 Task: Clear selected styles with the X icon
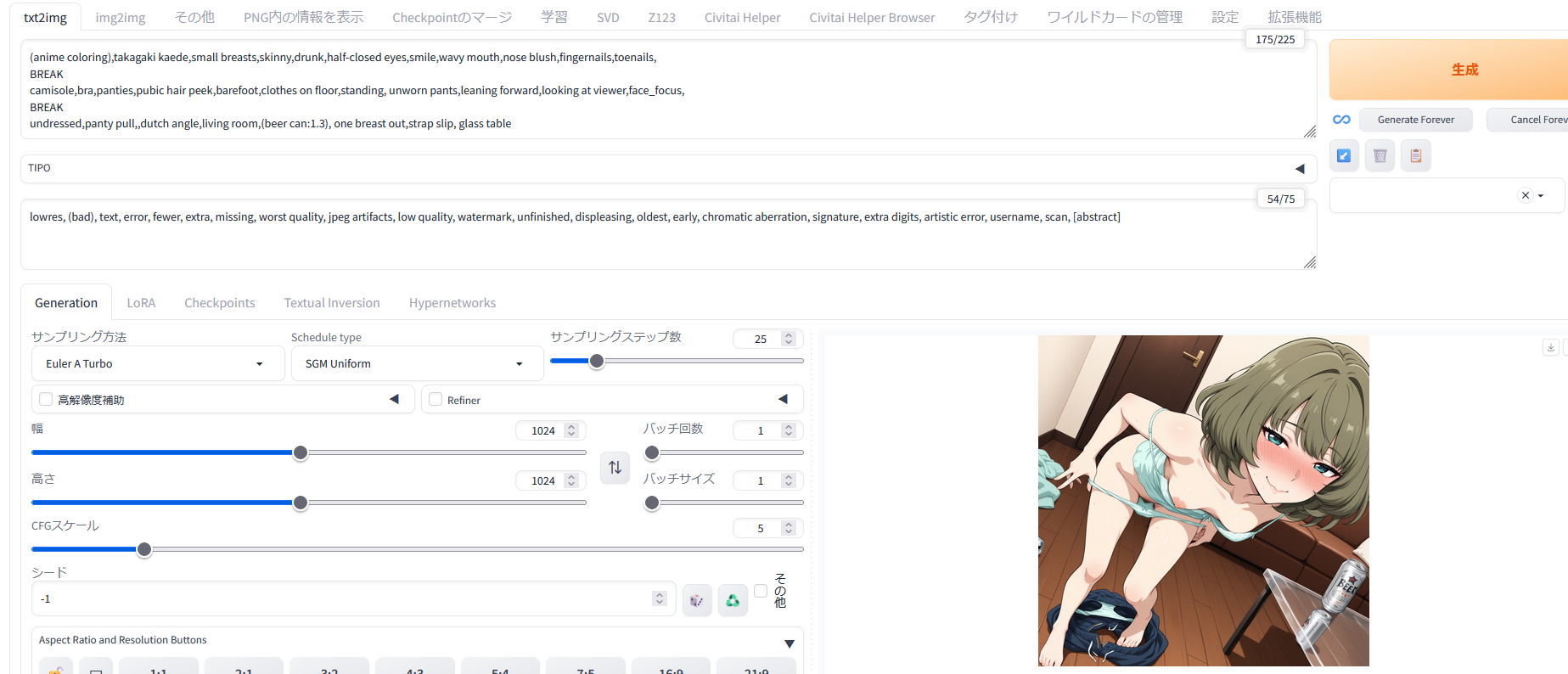coord(1525,195)
